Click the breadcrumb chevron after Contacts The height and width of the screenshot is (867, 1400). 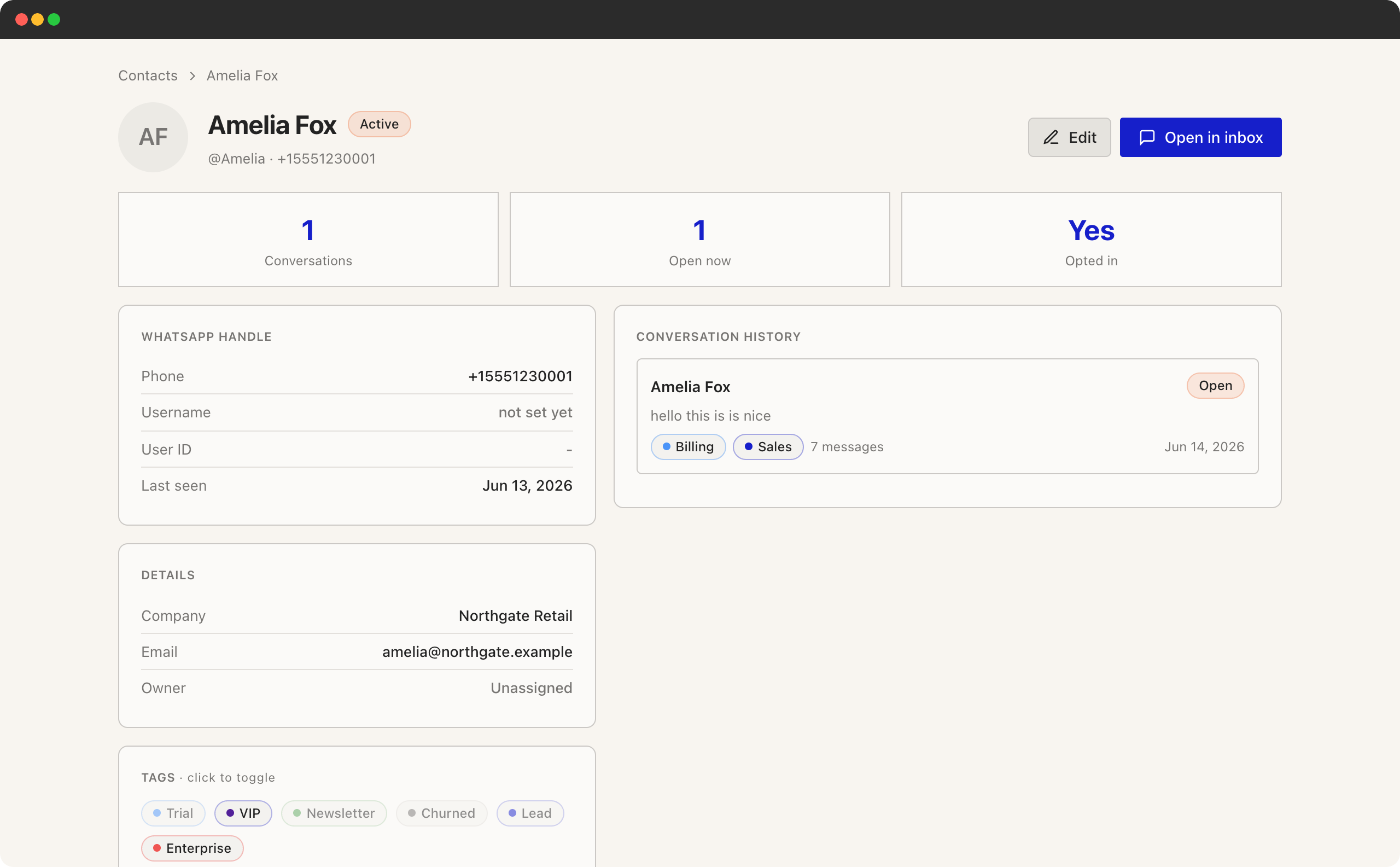(x=192, y=75)
